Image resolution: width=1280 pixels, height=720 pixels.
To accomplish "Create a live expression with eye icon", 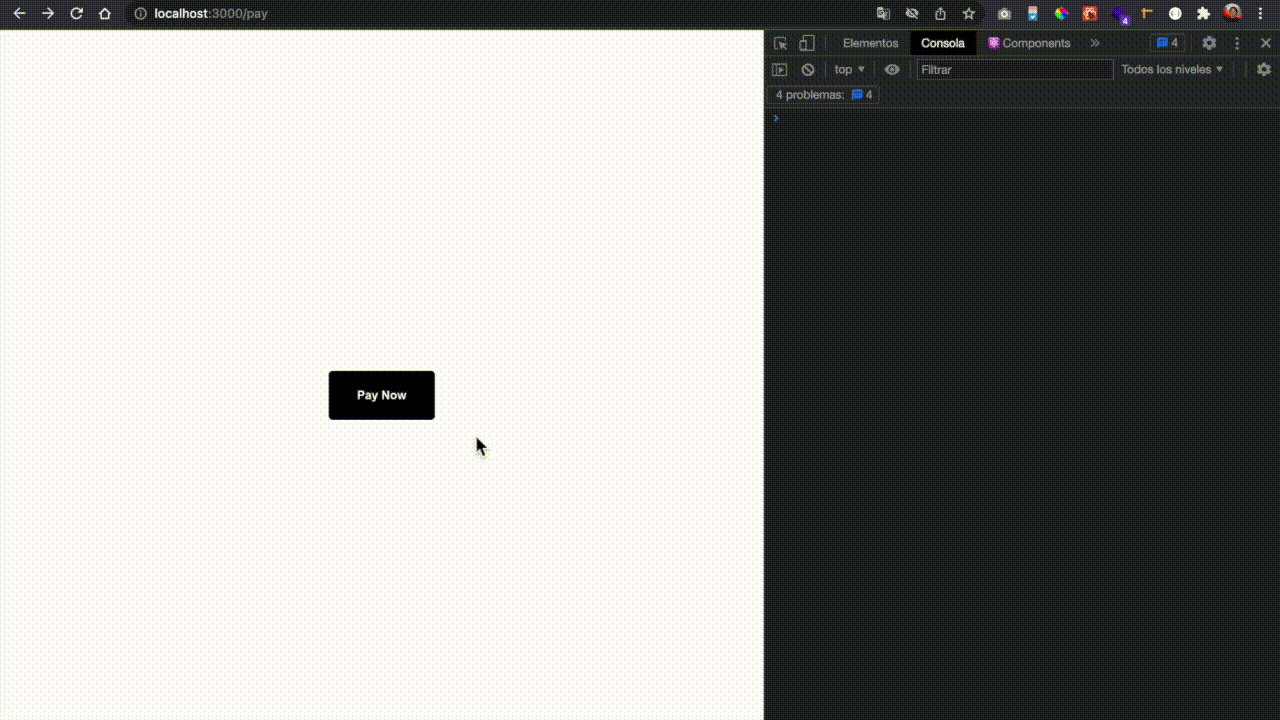I will (x=892, y=69).
